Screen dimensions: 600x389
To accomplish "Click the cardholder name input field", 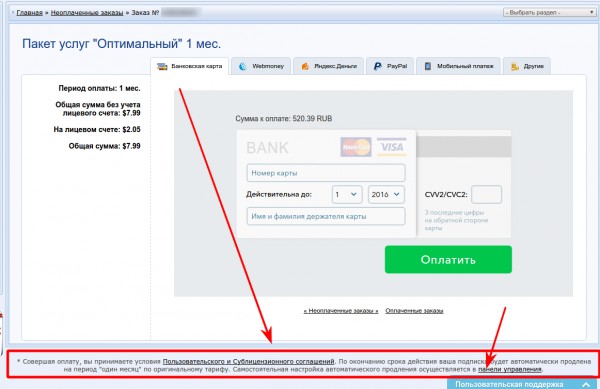I will [x=326, y=216].
